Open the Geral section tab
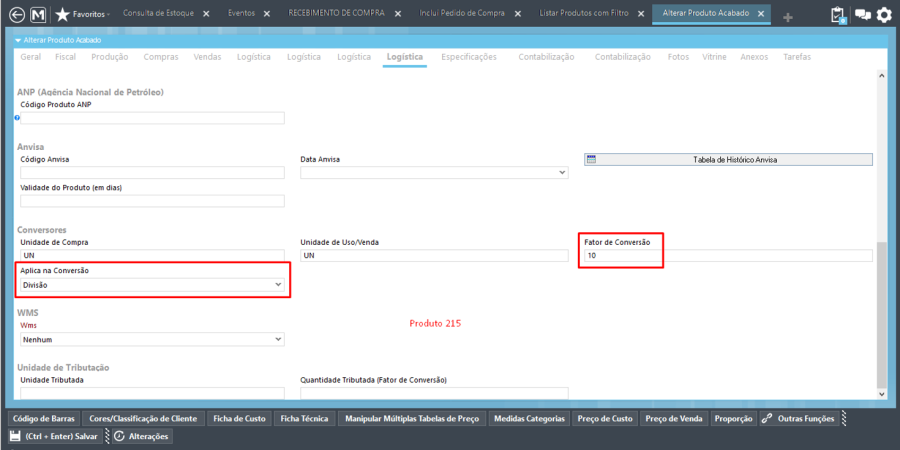The image size is (900, 450). (x=30, y=57)
